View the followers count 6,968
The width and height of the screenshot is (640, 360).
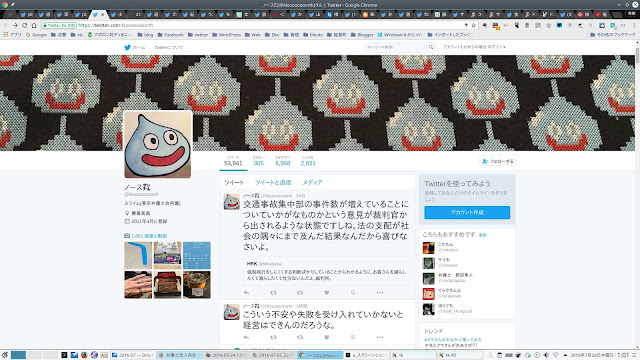282,161
